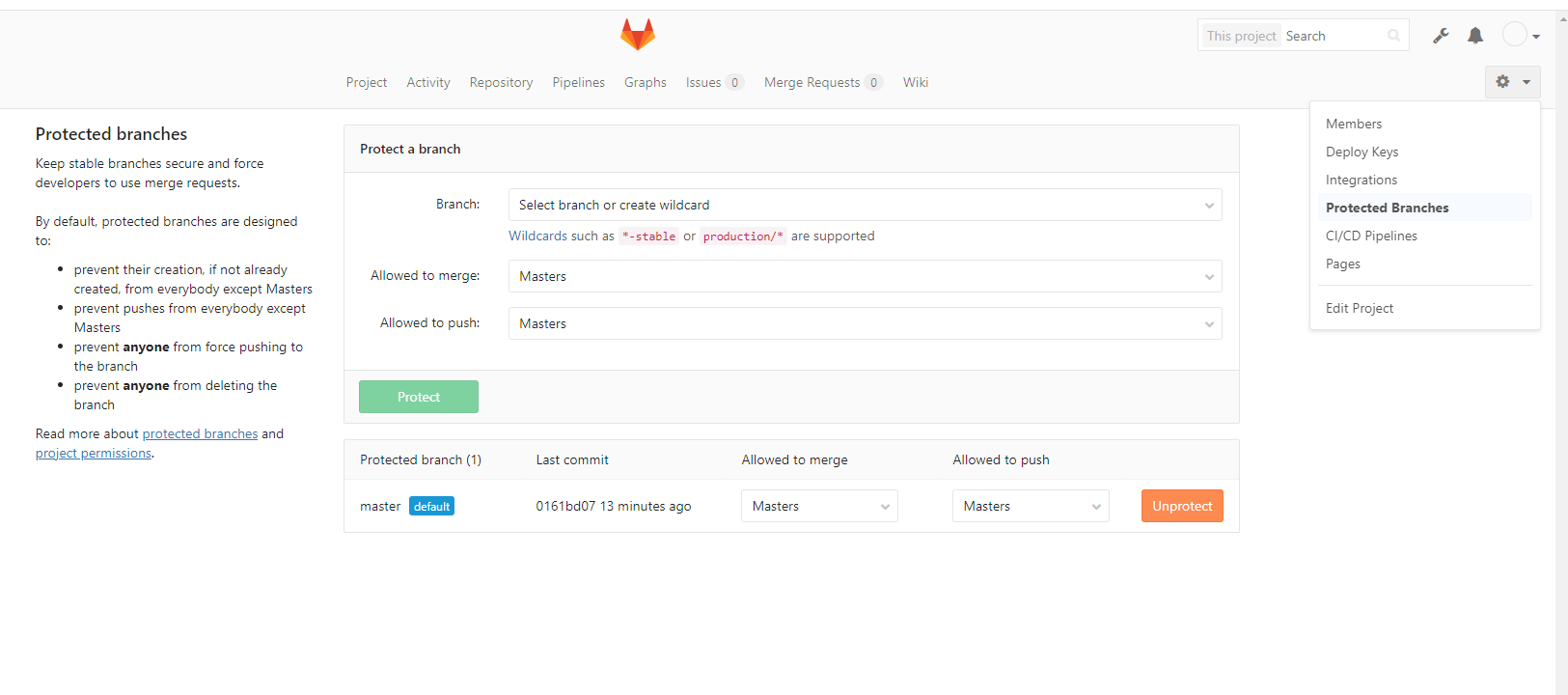Screen dimensions: 1568x695
Task: Open CI/CD Pipelines settings
Action: (x=1424, y=236)
